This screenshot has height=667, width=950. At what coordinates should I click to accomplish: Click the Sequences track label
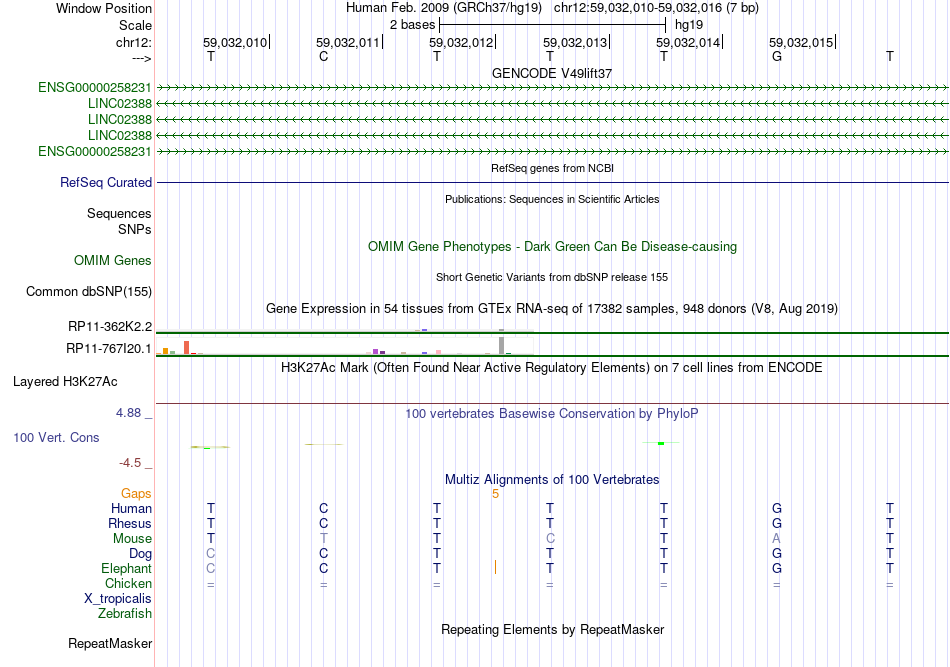point(119,213)
